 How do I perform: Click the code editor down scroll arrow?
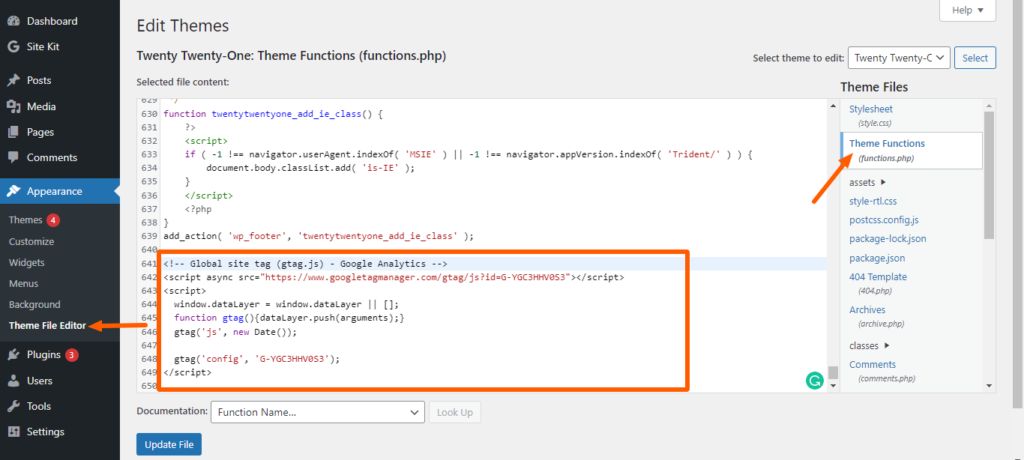tap(833, 386)
